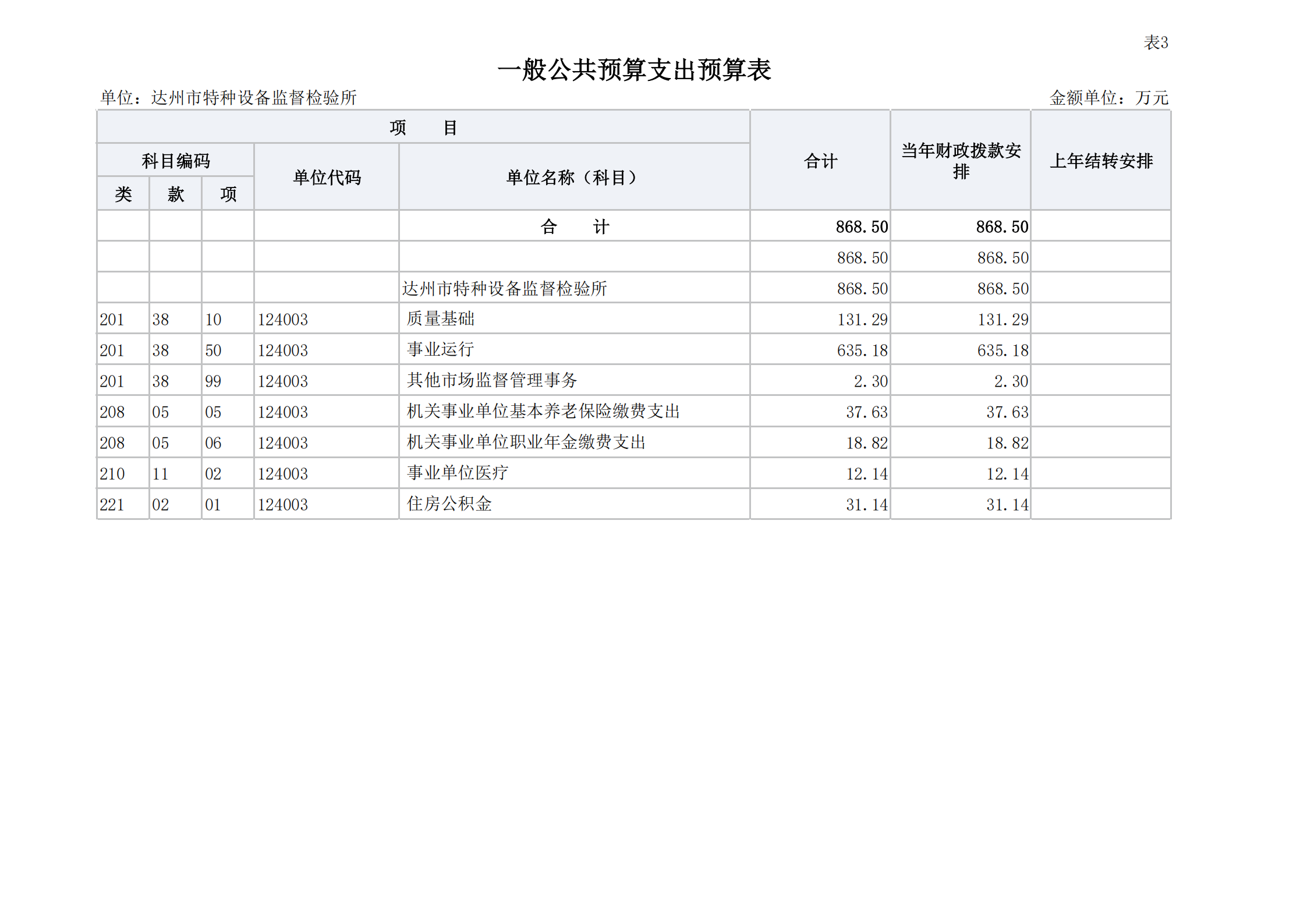Select the 635.18 value in 当年财政拨款安排 column
The height and width of the screenshot is (924, 1307).
(x=1002, y=350)
